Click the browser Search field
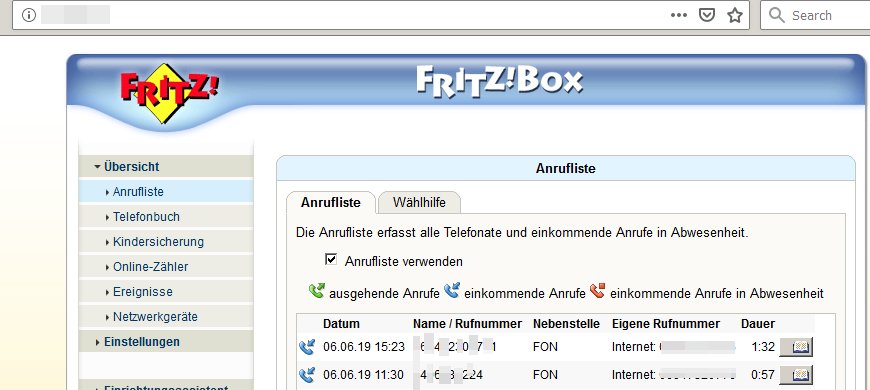 pos(816,15)
